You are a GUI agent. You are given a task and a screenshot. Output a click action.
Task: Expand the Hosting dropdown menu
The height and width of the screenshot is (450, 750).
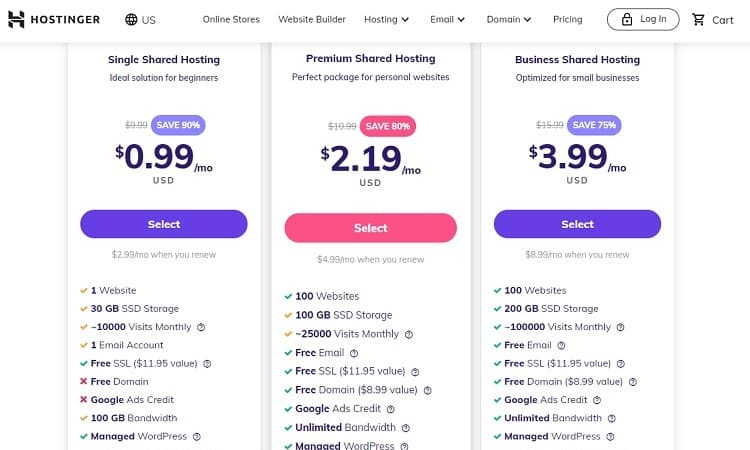[x=386, y=20]
